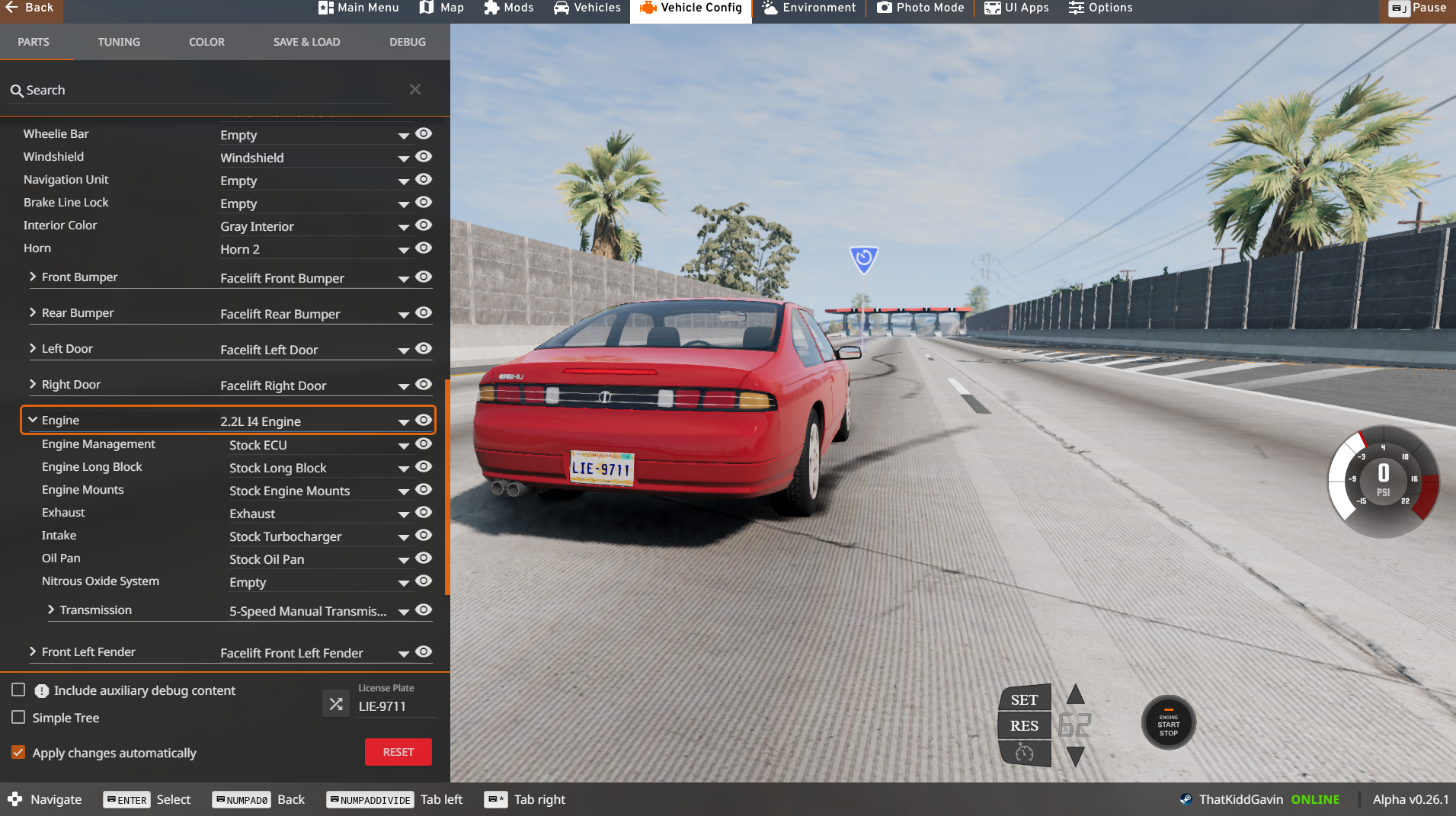Expand the Right Door tree item

[x=33, y=384]
